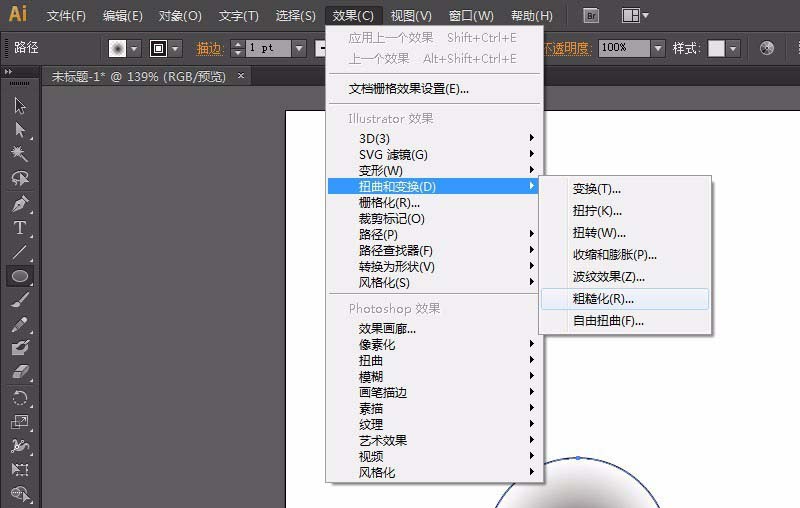Open the 帮助(H) menu

click(x=532, y=16)
